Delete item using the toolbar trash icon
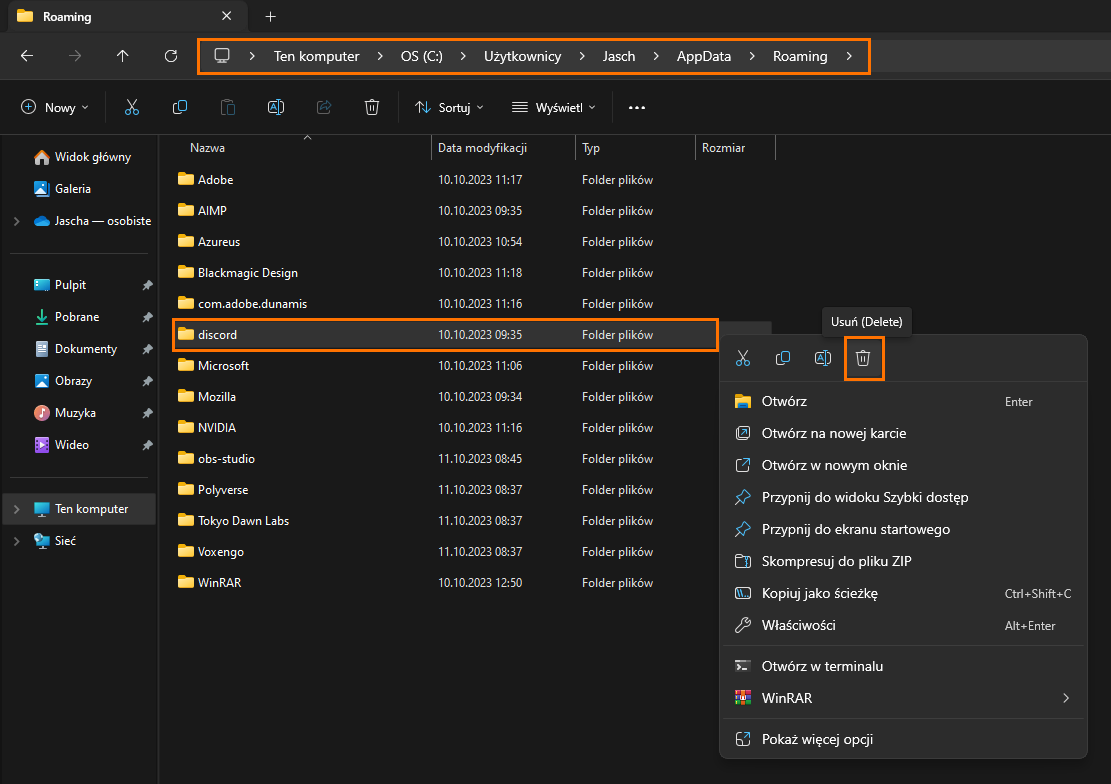This screenshot has height=784, width=1111. pos(372,107)
